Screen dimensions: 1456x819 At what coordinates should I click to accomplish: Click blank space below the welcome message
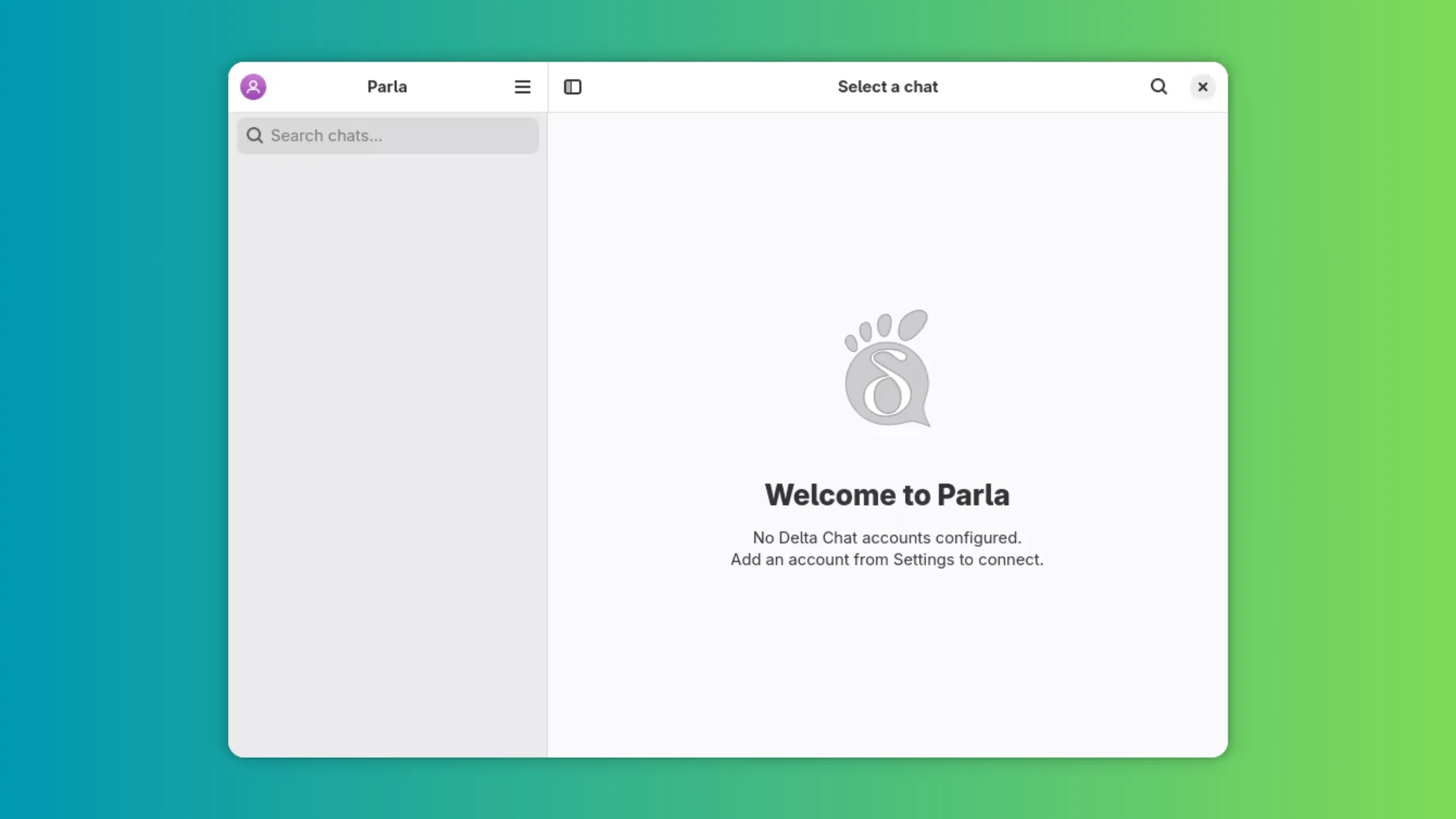[887, 667]
